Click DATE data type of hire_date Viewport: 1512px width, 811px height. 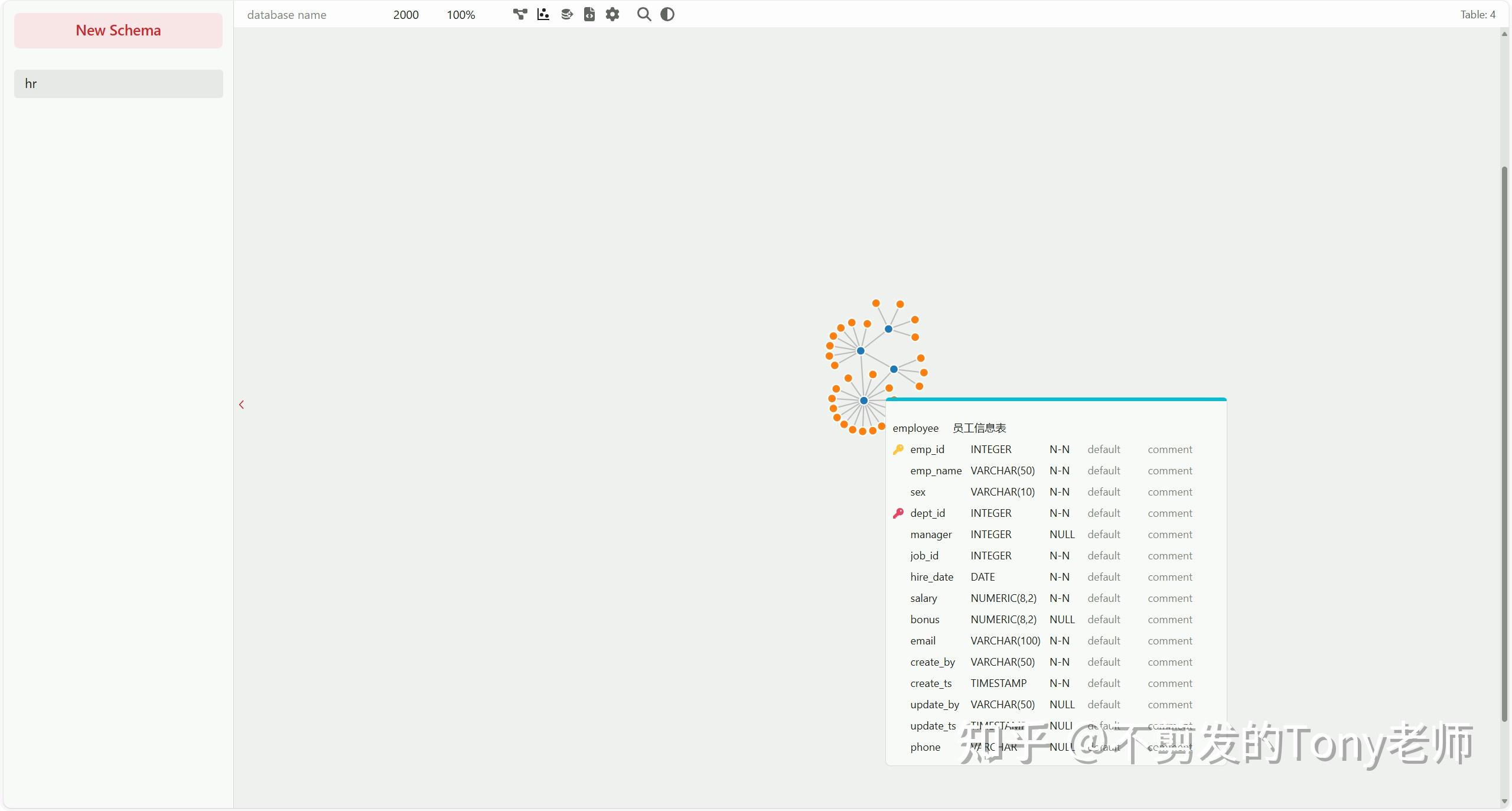pos(982,577)
